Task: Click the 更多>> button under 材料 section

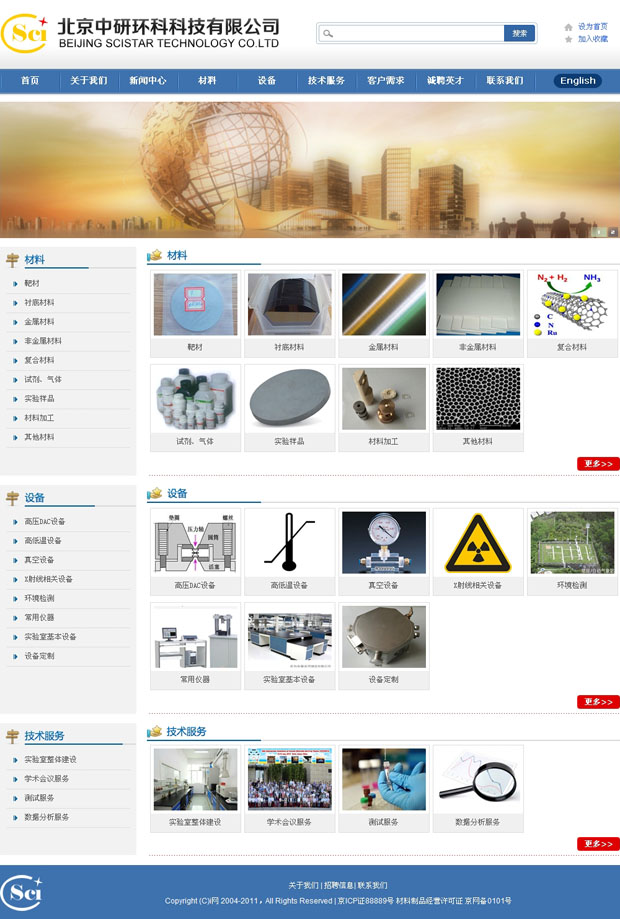Action: [598, 464]
